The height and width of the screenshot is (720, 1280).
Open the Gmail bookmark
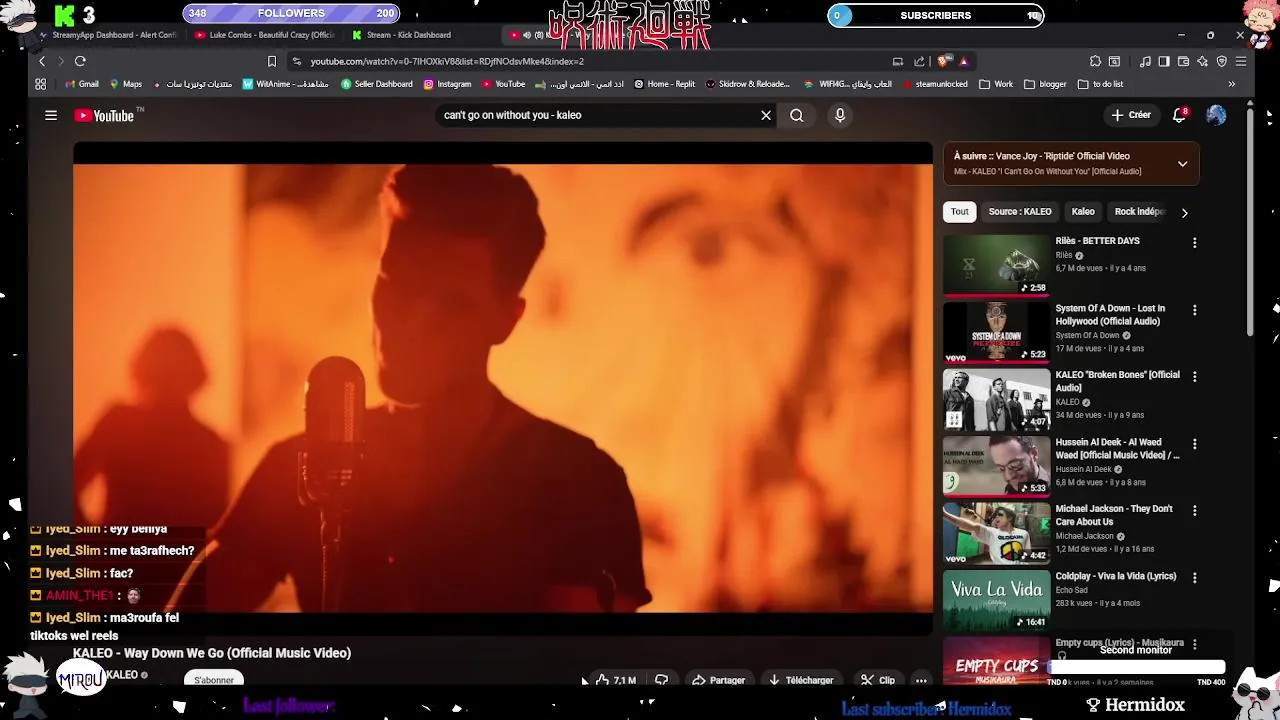pyautogui.click(x=82, y=84)
